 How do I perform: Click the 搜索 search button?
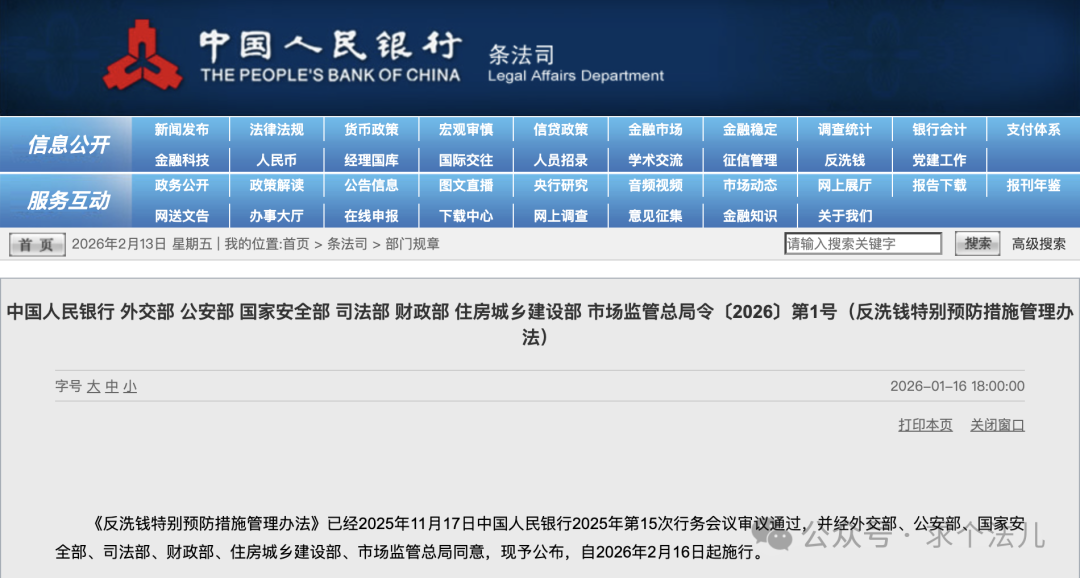pos(977,244)
